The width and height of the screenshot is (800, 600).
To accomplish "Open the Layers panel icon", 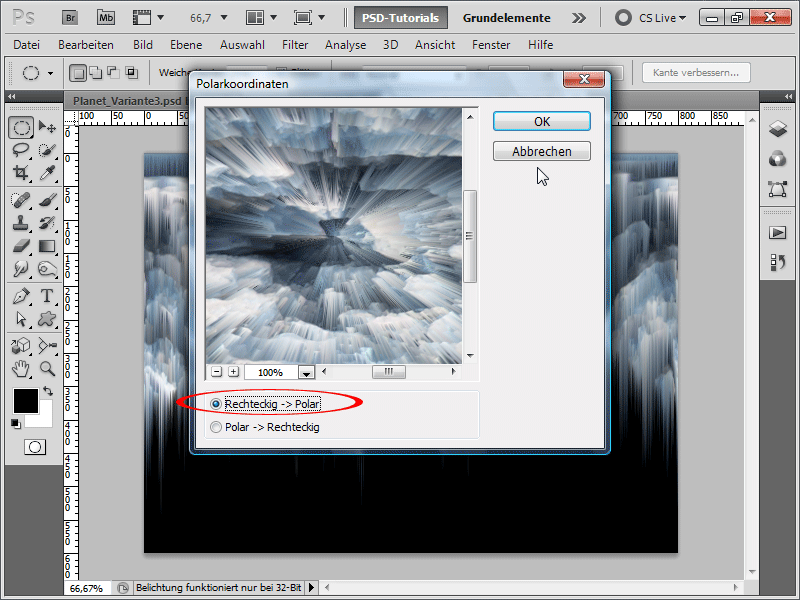I will coord(777,129).
